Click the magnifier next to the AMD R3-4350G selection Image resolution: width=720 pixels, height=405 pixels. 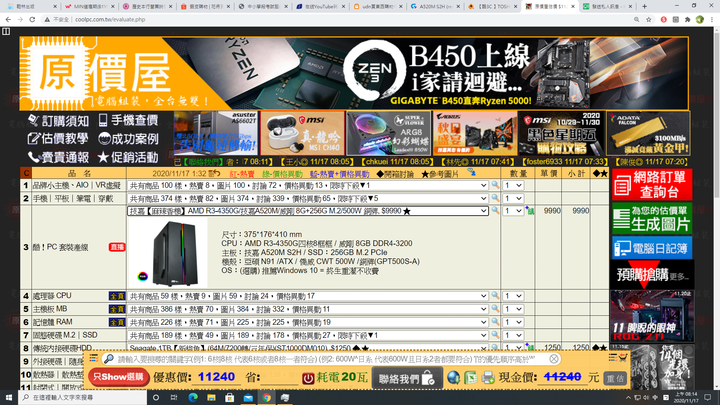coord(495,210)
